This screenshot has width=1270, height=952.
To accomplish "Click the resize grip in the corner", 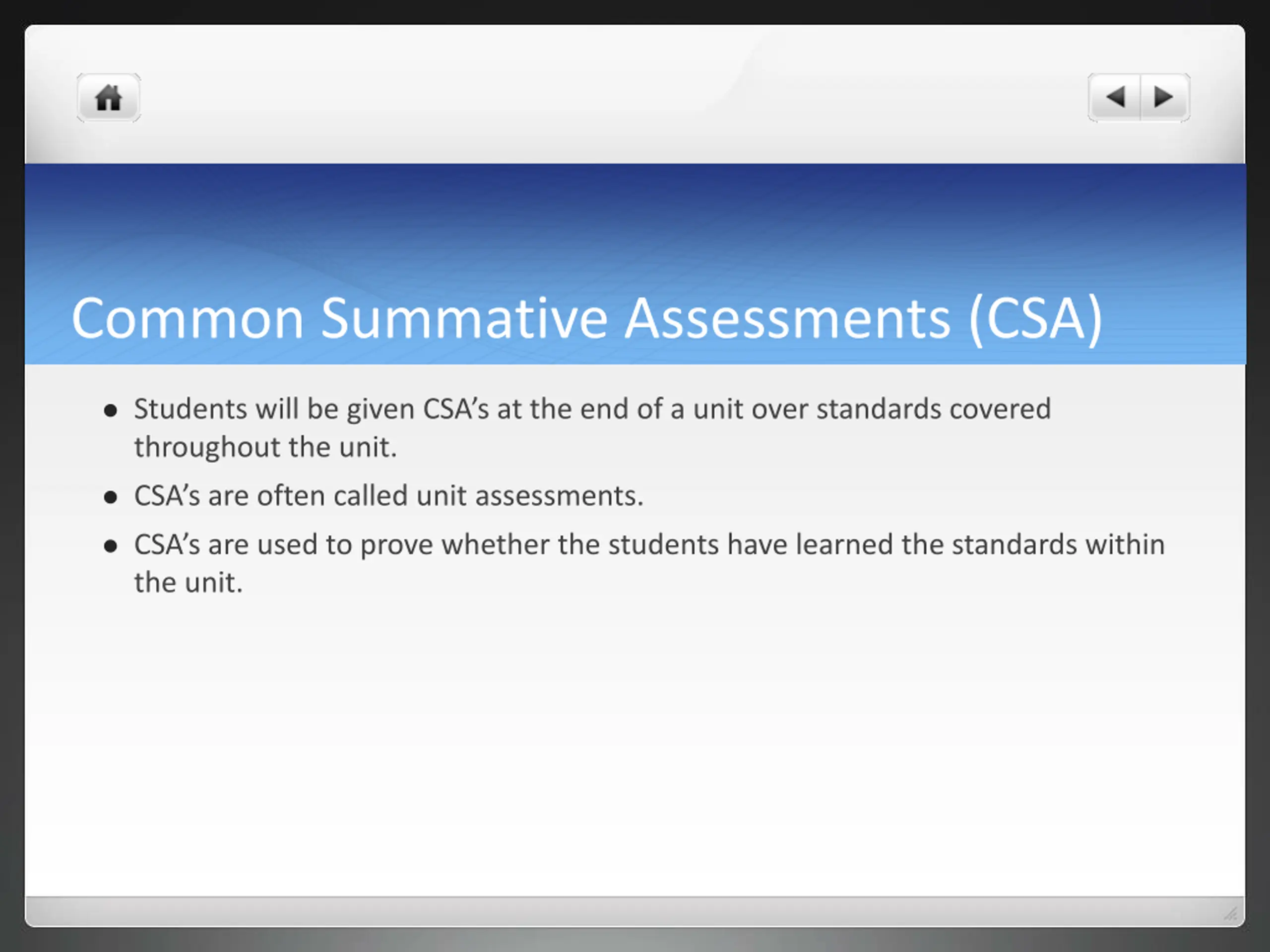I will tap(1230, 913).
